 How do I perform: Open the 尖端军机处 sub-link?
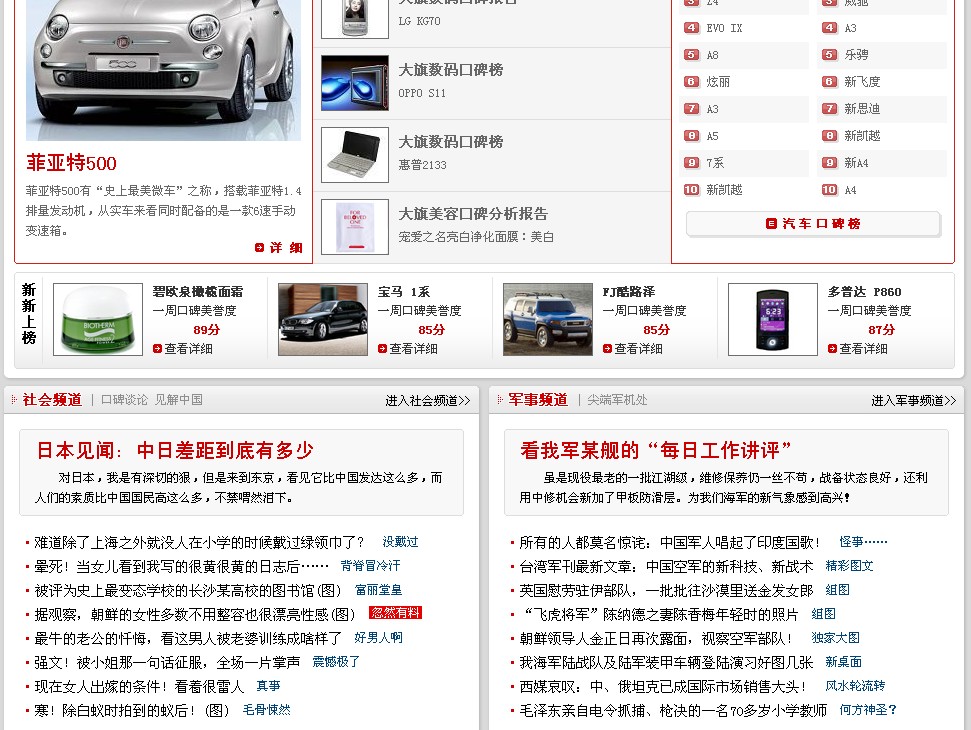click(x=617, y=400)
